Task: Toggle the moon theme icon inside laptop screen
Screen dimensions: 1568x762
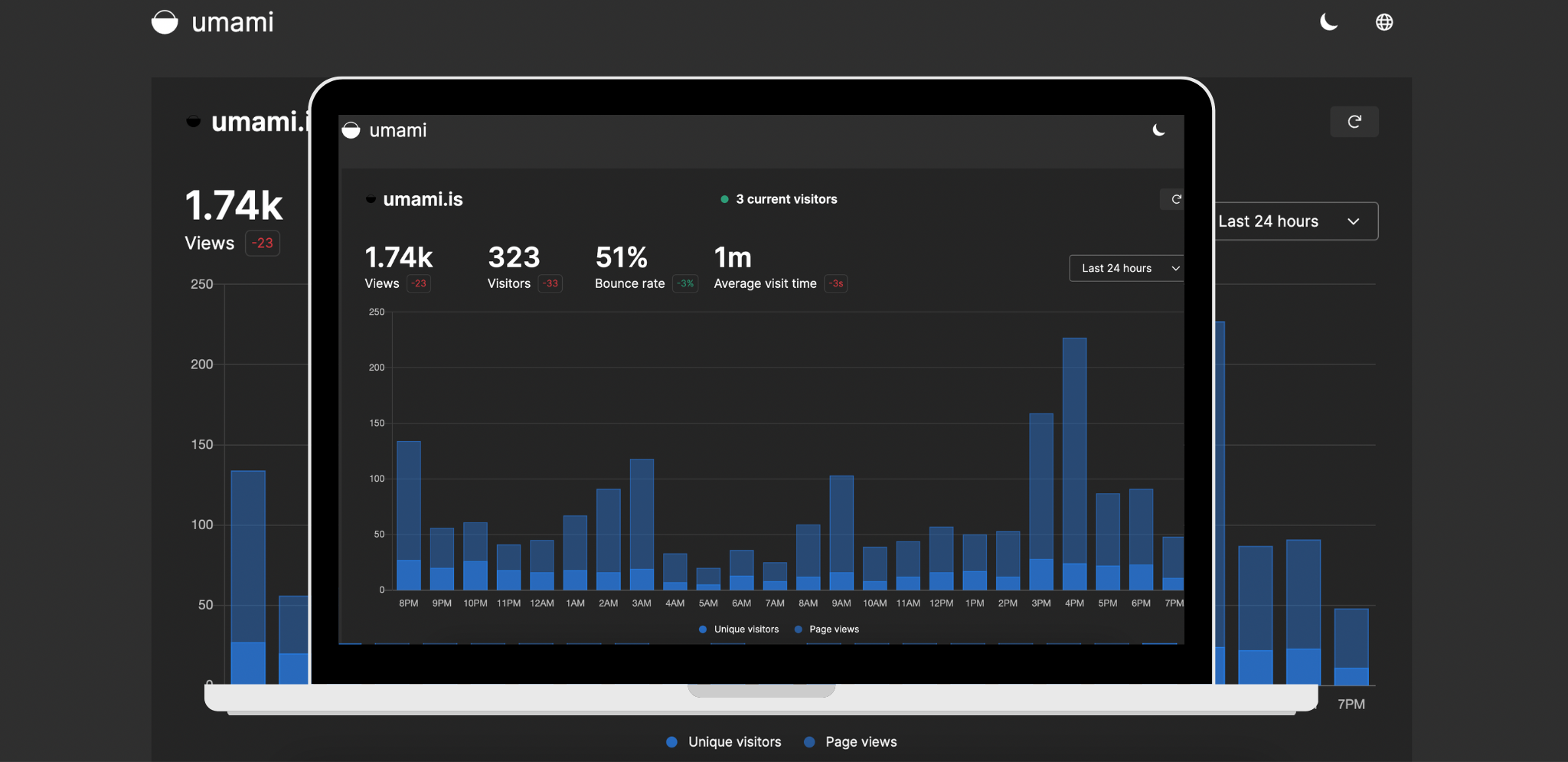Action: click(1159, 130)
